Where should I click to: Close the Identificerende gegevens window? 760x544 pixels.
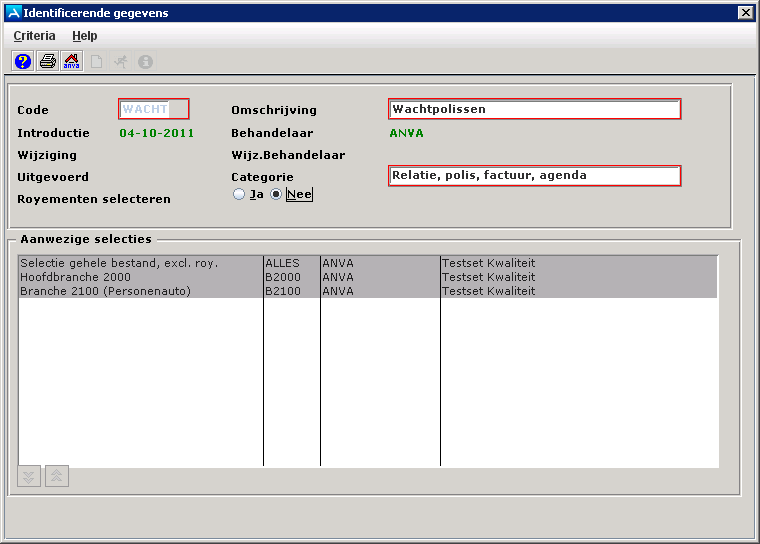[x=745, y=13]
